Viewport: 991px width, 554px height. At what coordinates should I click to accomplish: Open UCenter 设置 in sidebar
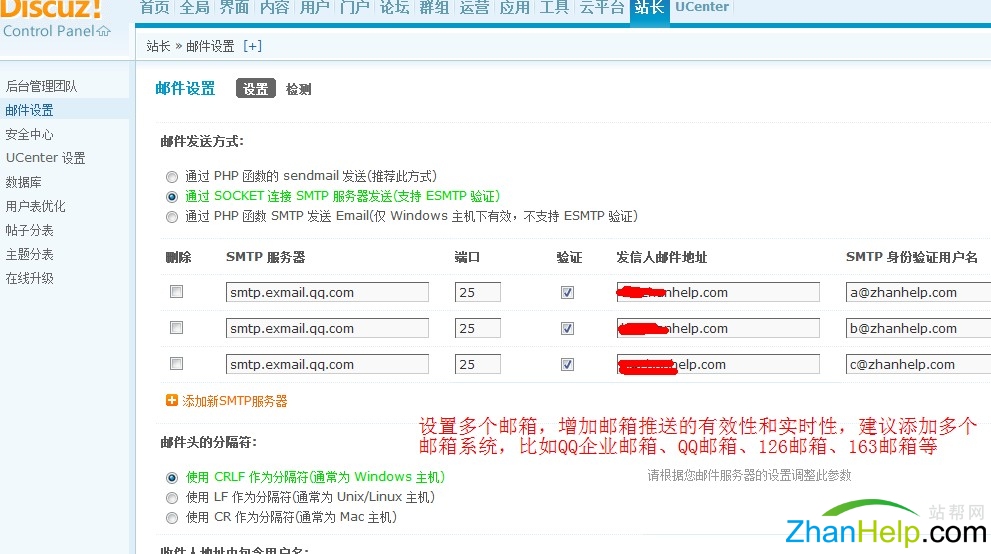45,158
